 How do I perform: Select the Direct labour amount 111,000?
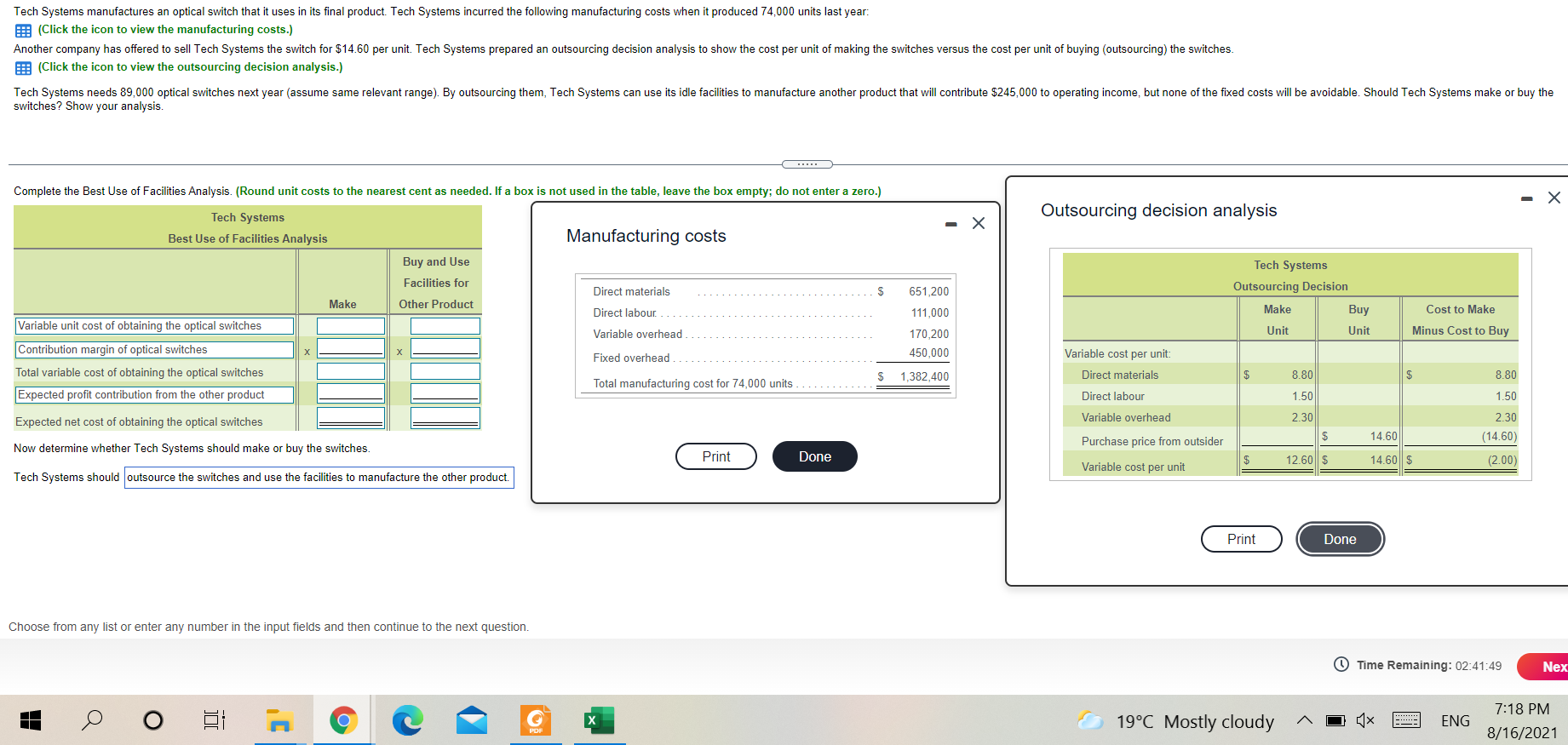(x=929, y=313)
